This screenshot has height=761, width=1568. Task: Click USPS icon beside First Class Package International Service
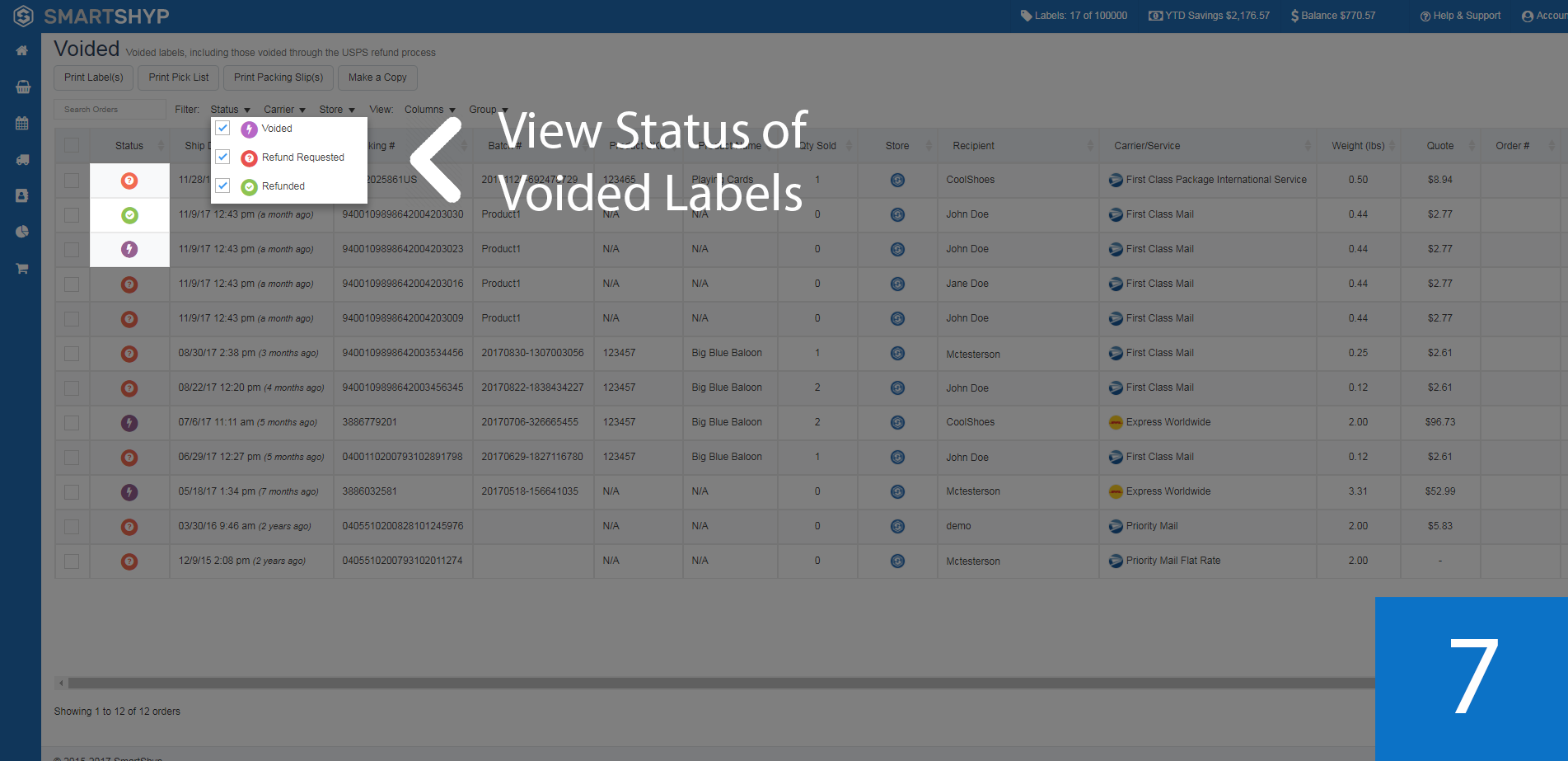point(1116,180)
